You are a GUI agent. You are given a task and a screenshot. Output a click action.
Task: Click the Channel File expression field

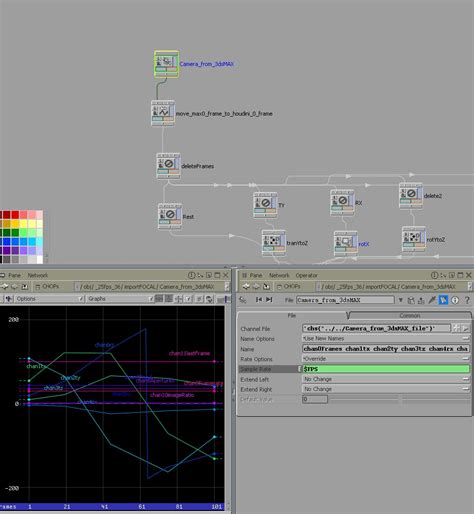376,328
